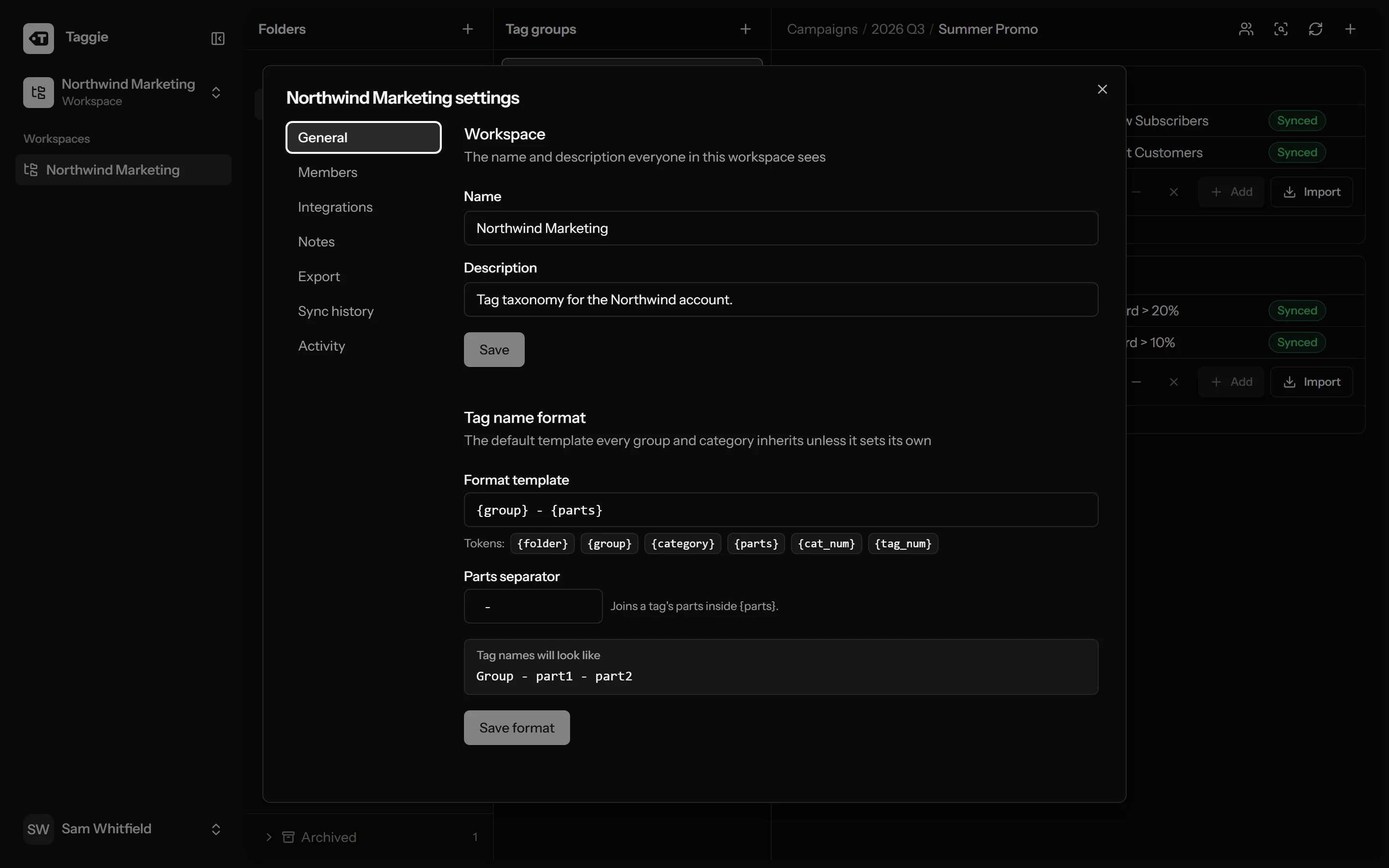The image size is (1389, 868).
Task: Open the Notes settings tab
Action: tap(363, 242)
